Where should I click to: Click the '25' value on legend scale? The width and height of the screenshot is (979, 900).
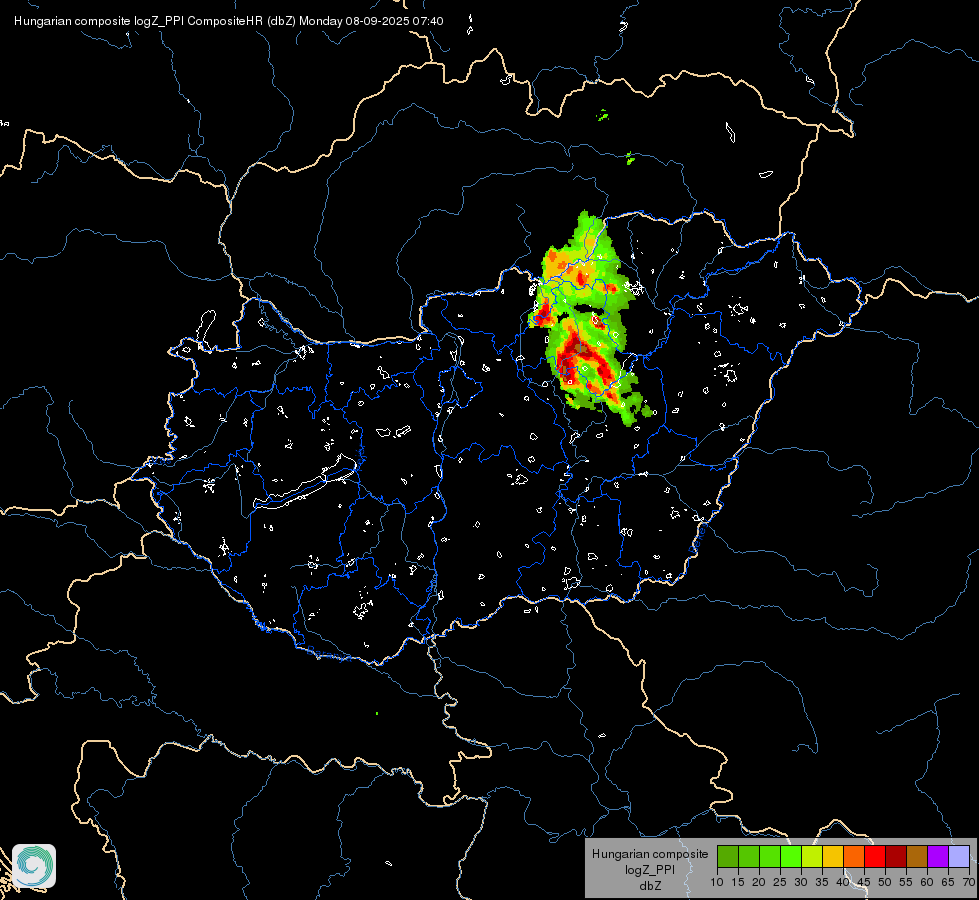click(x=780, y=882)
